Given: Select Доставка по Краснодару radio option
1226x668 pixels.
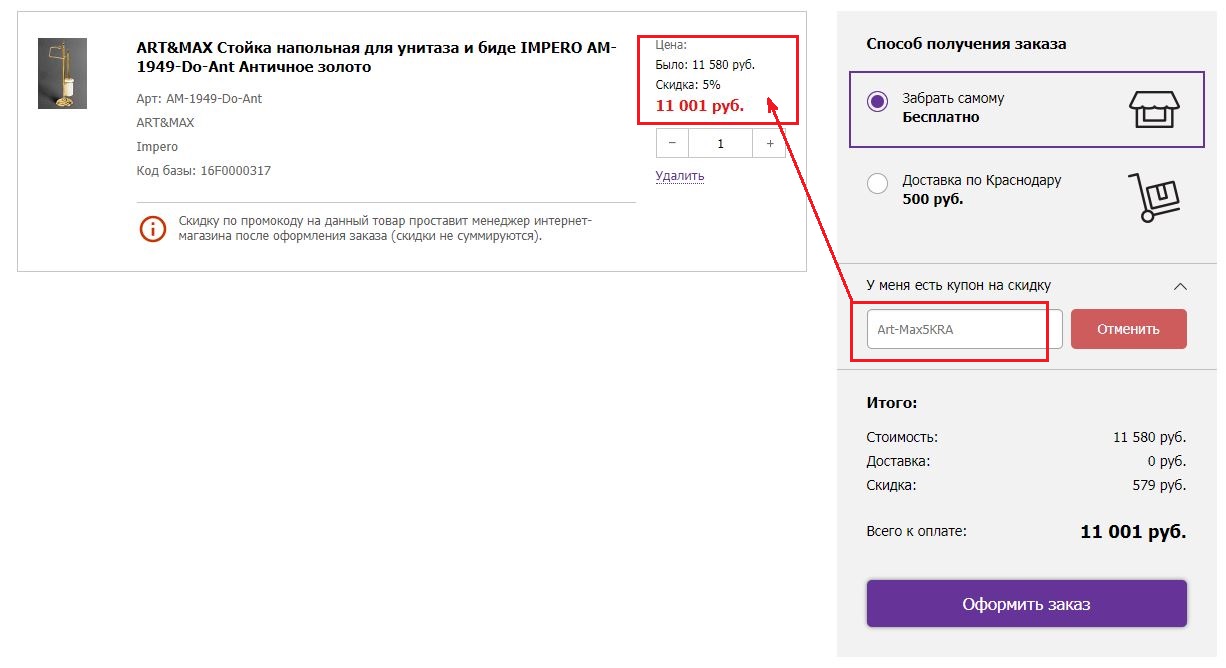Looking at the screenshot, I should 877,183.
